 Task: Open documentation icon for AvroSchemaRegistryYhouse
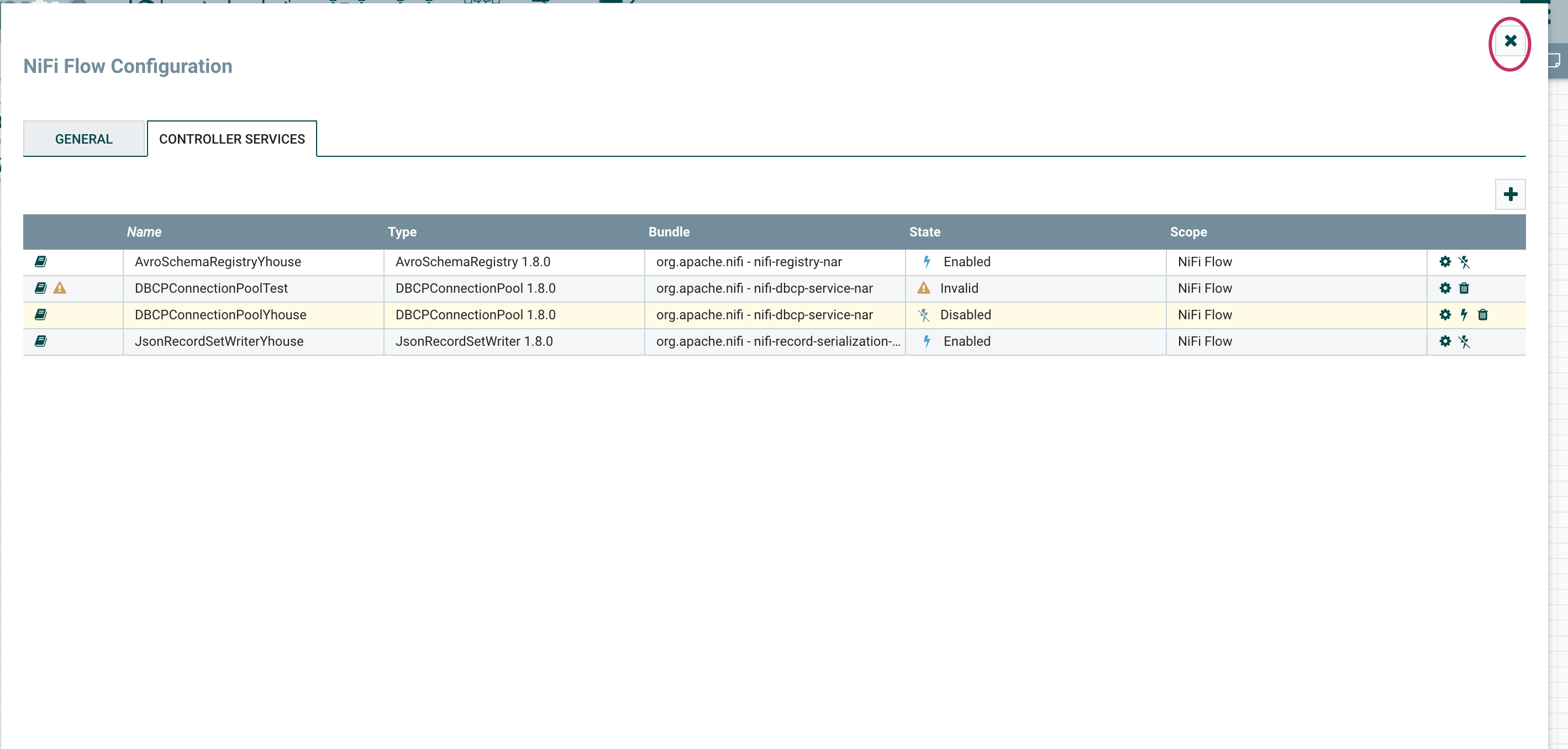tap(41, 262)
